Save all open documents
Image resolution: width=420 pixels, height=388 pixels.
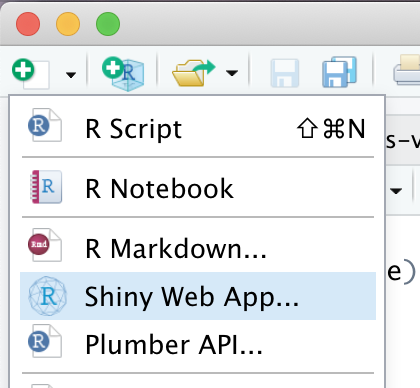coord(339,72)
